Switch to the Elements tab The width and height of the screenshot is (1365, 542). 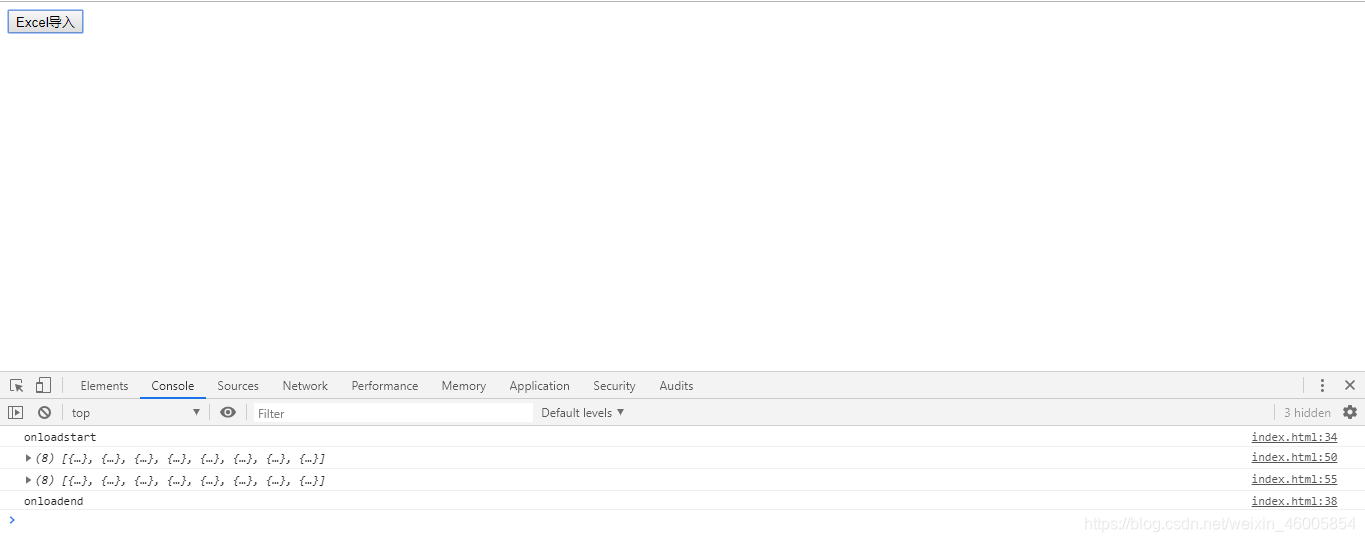104,386
